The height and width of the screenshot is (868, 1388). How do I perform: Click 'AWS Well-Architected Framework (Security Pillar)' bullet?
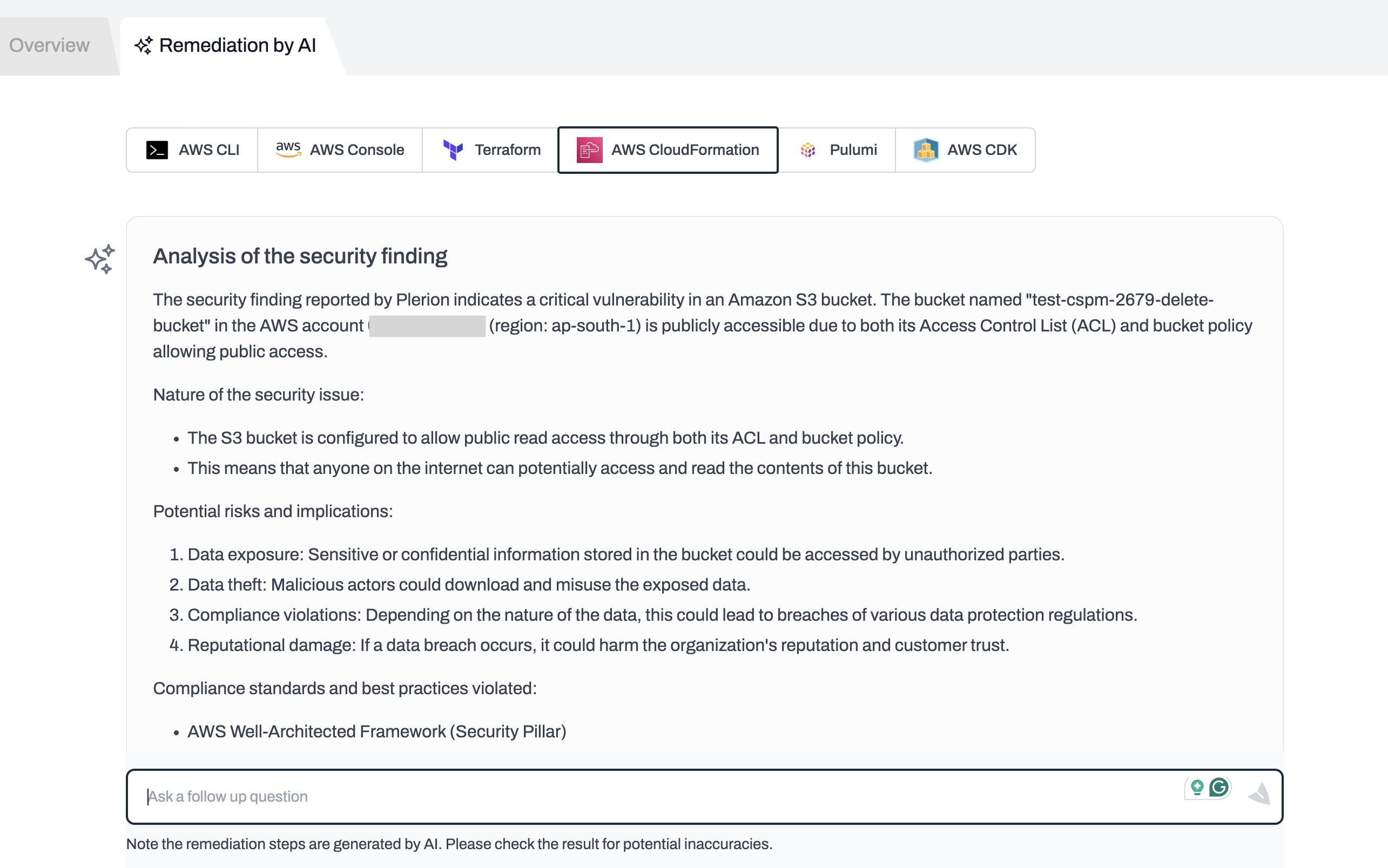(377, 731)
